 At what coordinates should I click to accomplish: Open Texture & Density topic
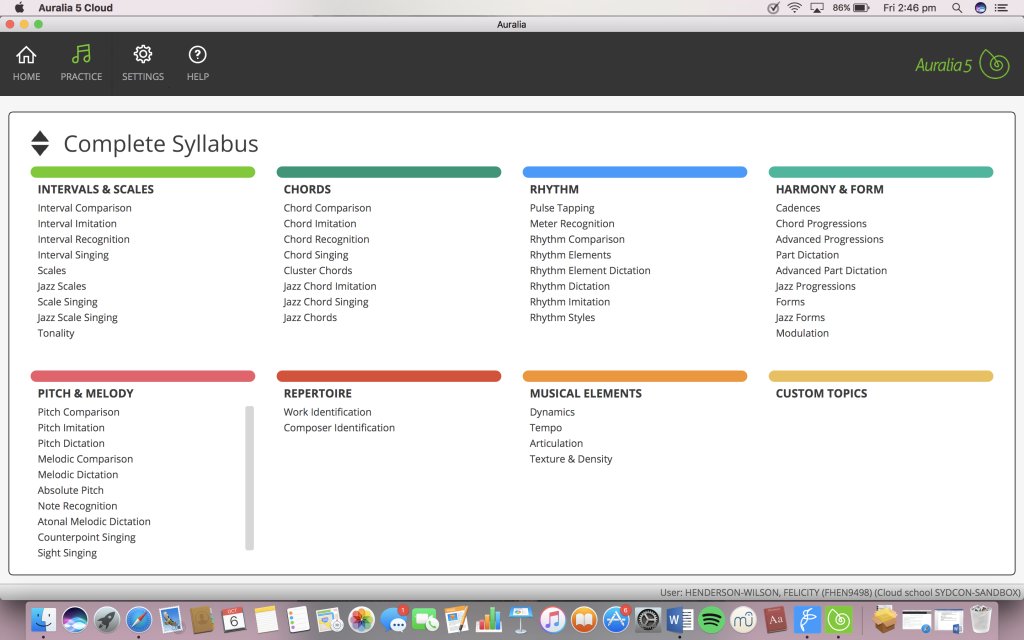(571, 459)
